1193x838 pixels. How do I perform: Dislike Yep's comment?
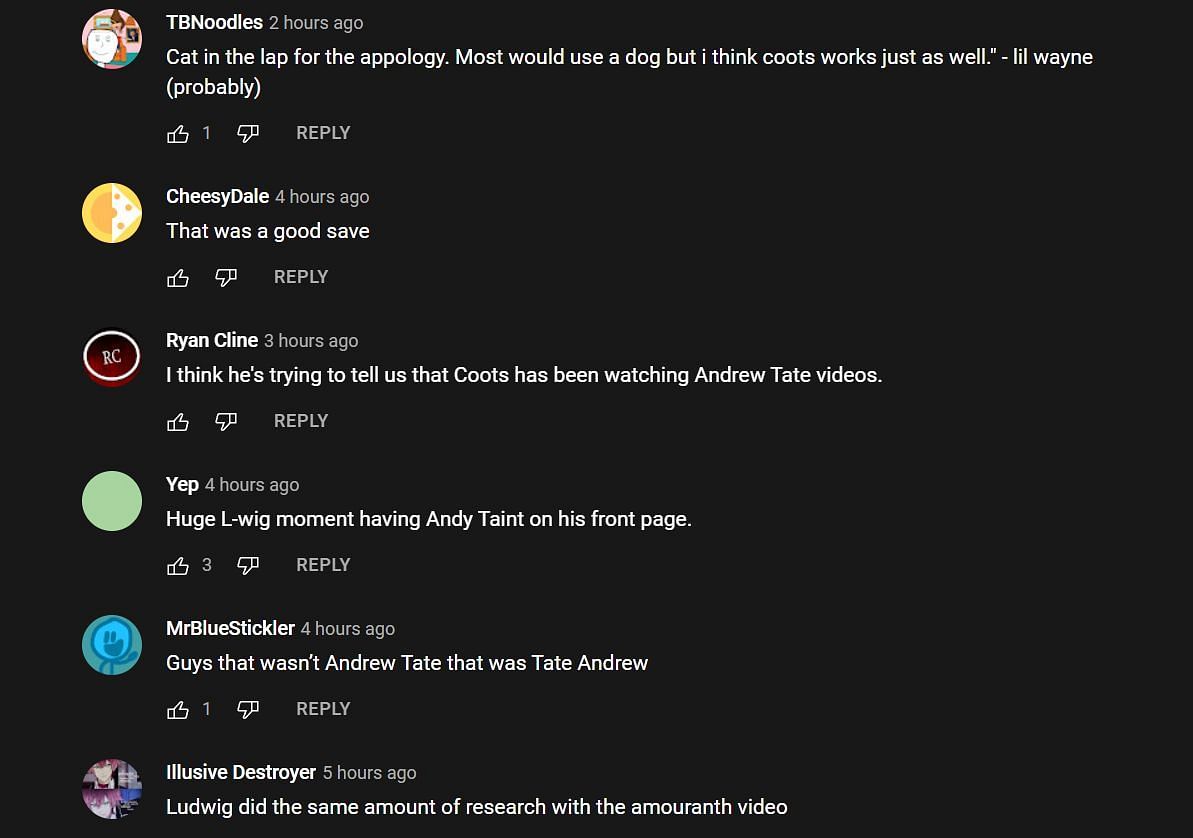tap(248, 565)
